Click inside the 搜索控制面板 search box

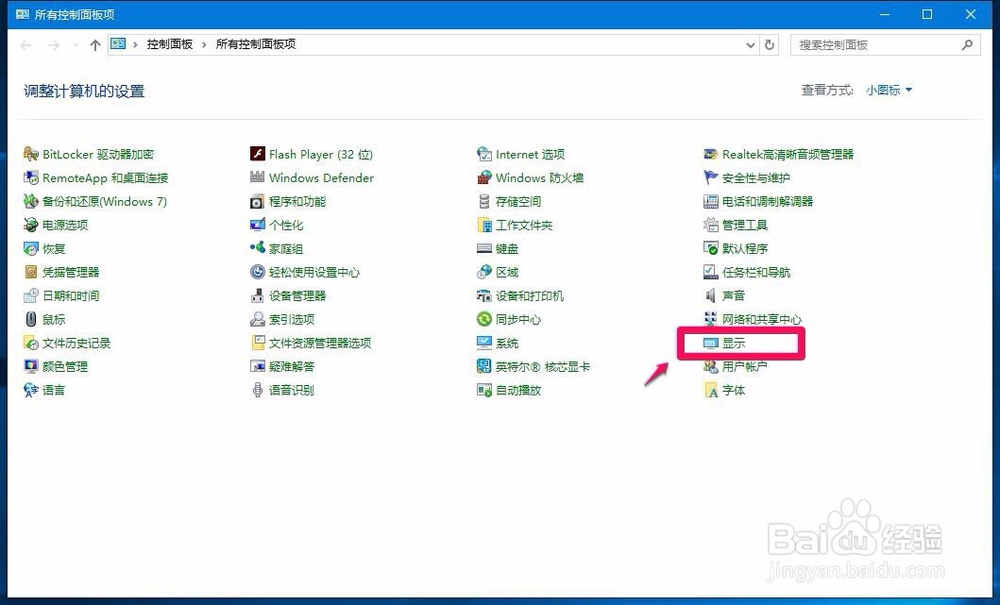point(870,44)
